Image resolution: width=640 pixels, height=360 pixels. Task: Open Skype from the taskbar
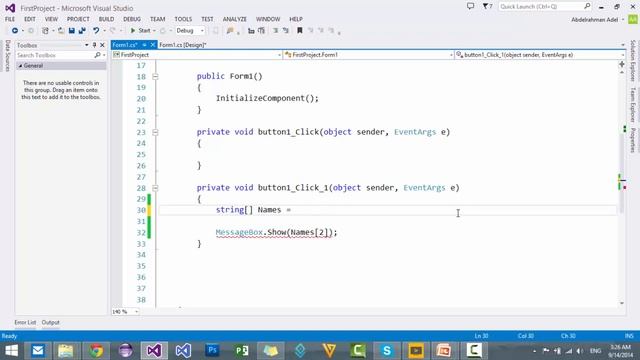[387, 351]
